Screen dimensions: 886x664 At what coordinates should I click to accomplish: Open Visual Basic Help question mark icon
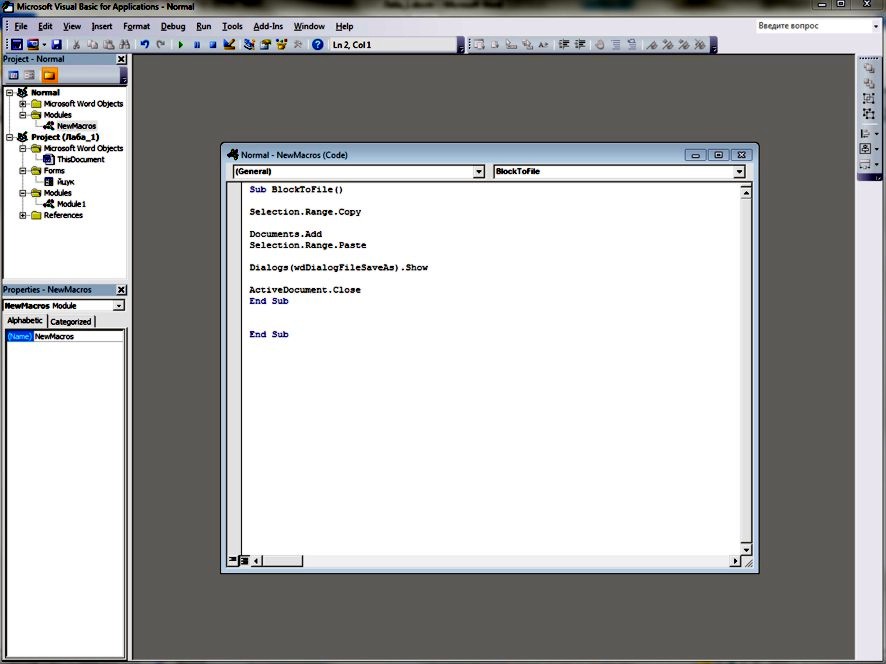(318, 44)
